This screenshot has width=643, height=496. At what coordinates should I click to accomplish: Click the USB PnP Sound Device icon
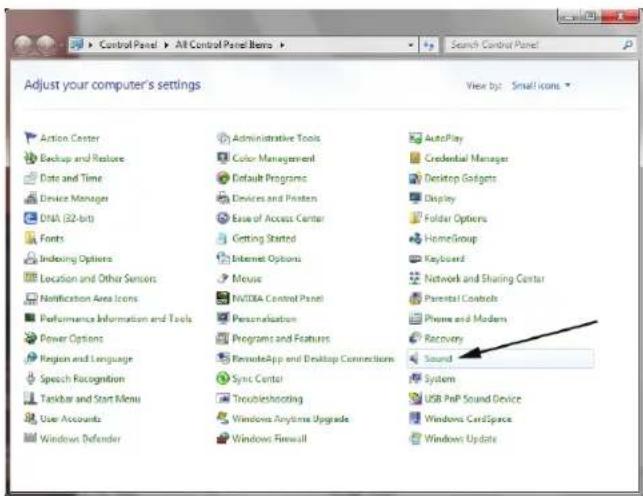click(x=415, y=398)
